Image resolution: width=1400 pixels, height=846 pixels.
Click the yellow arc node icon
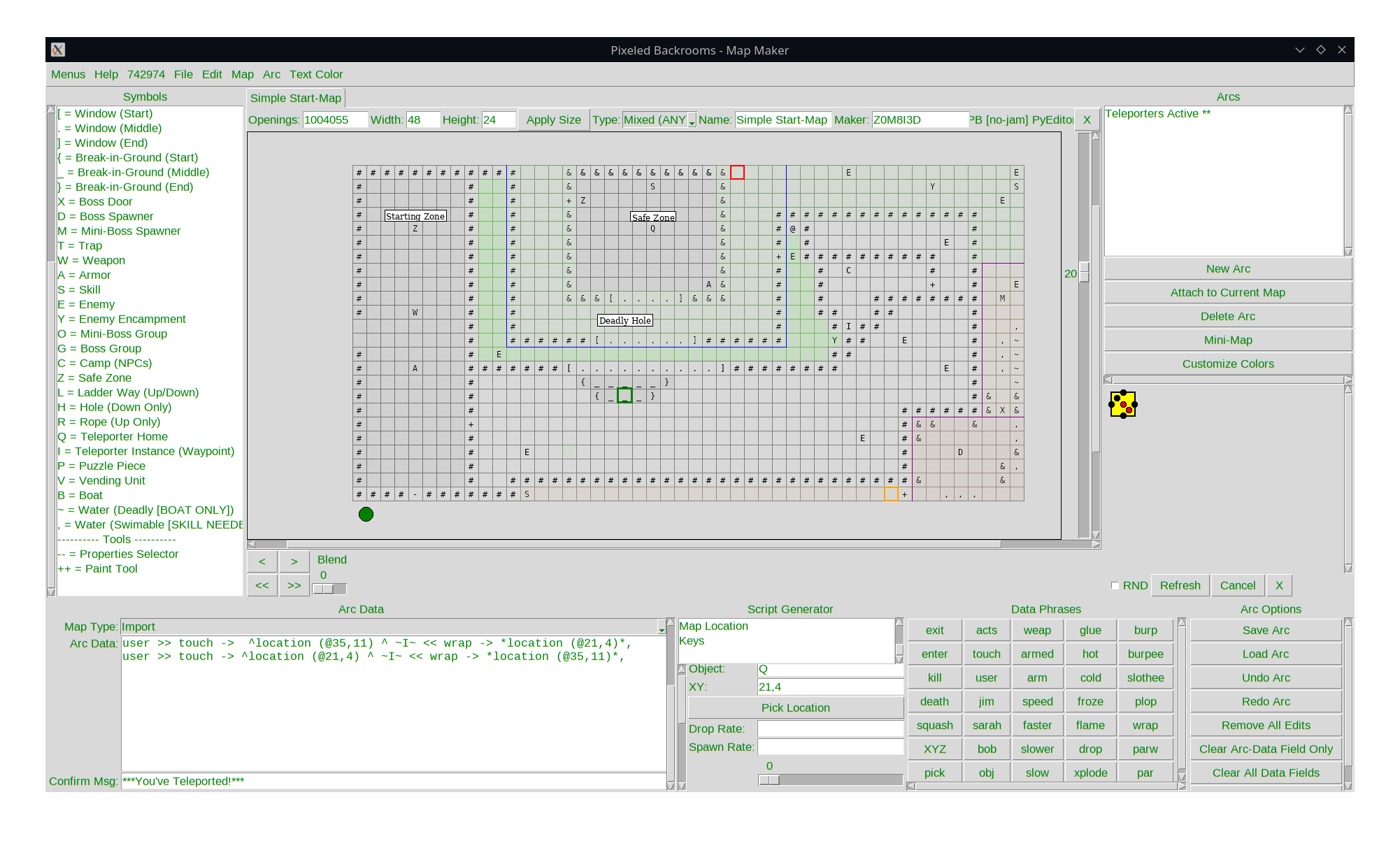pos(1123,404)
